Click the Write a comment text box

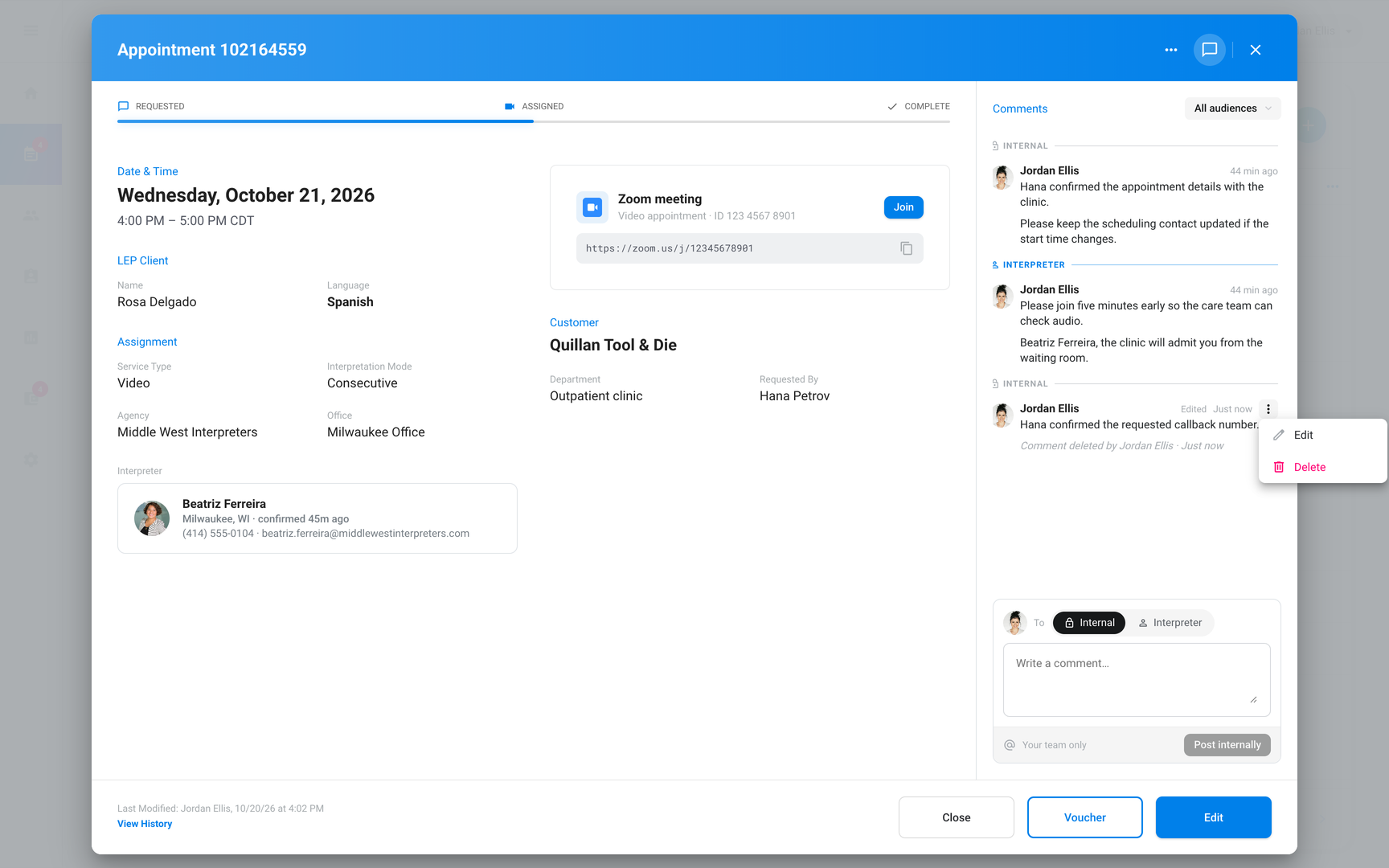click(1137, 680)
